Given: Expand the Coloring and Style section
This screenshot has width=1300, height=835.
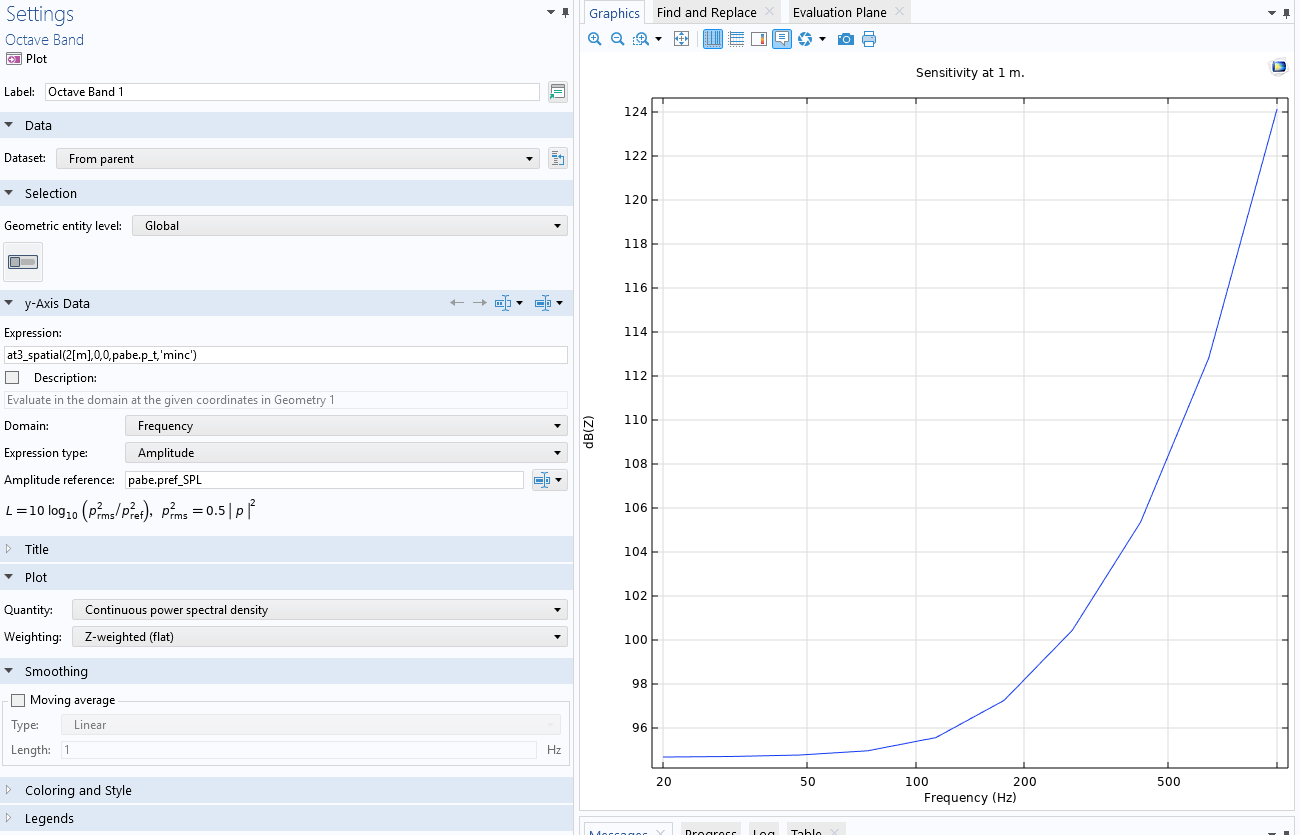Looking at the screenshot, I should (x=78, y=790).
